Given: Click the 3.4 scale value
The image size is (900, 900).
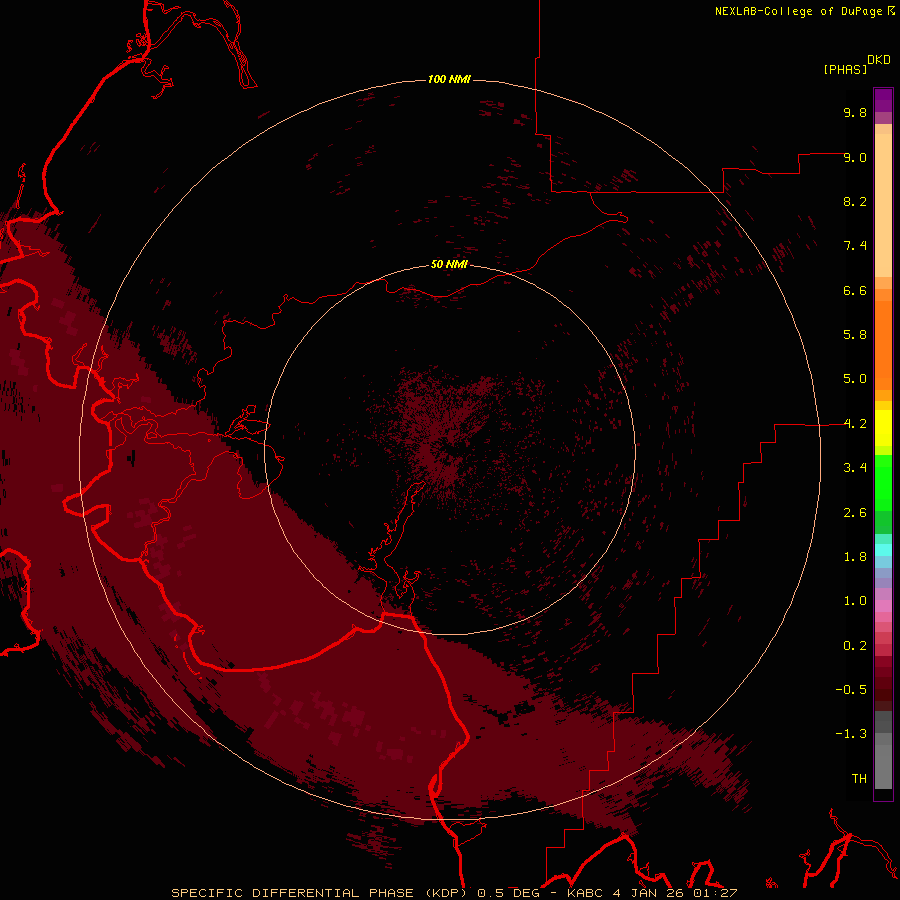Looking at the screenshot, I should coord(855,468).
